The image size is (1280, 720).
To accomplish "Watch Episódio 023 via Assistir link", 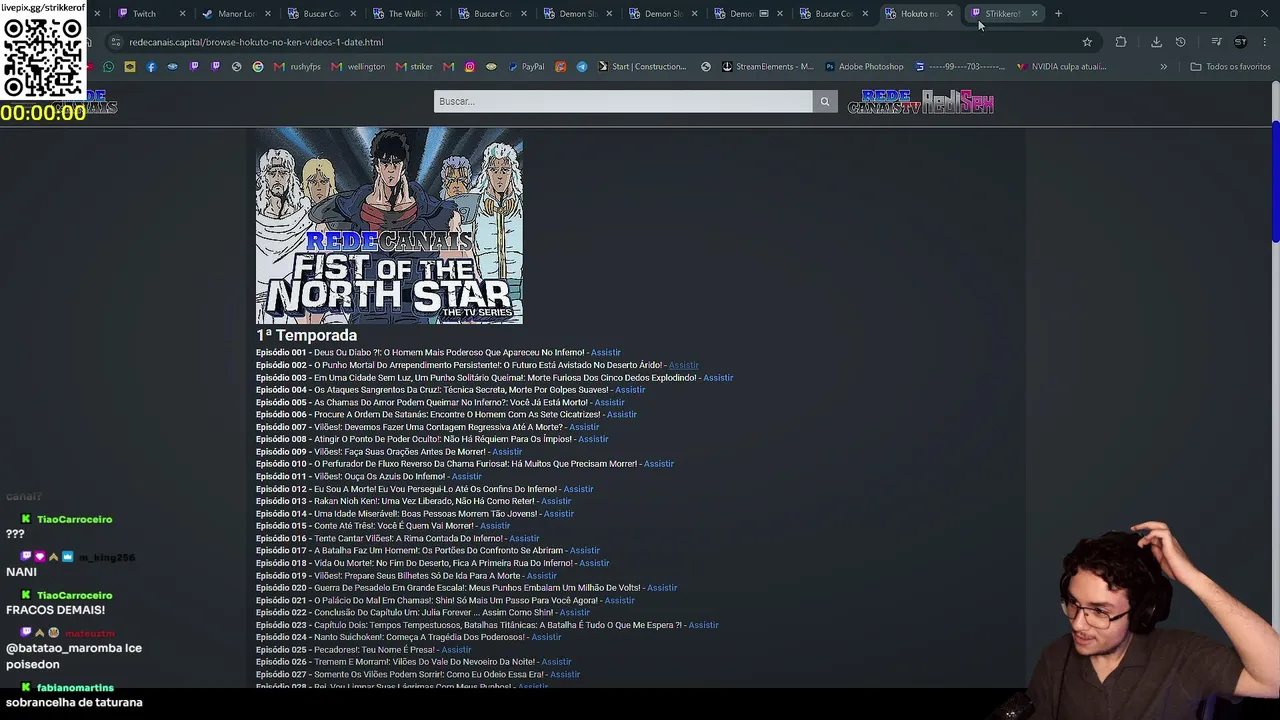I will (703, 625).
